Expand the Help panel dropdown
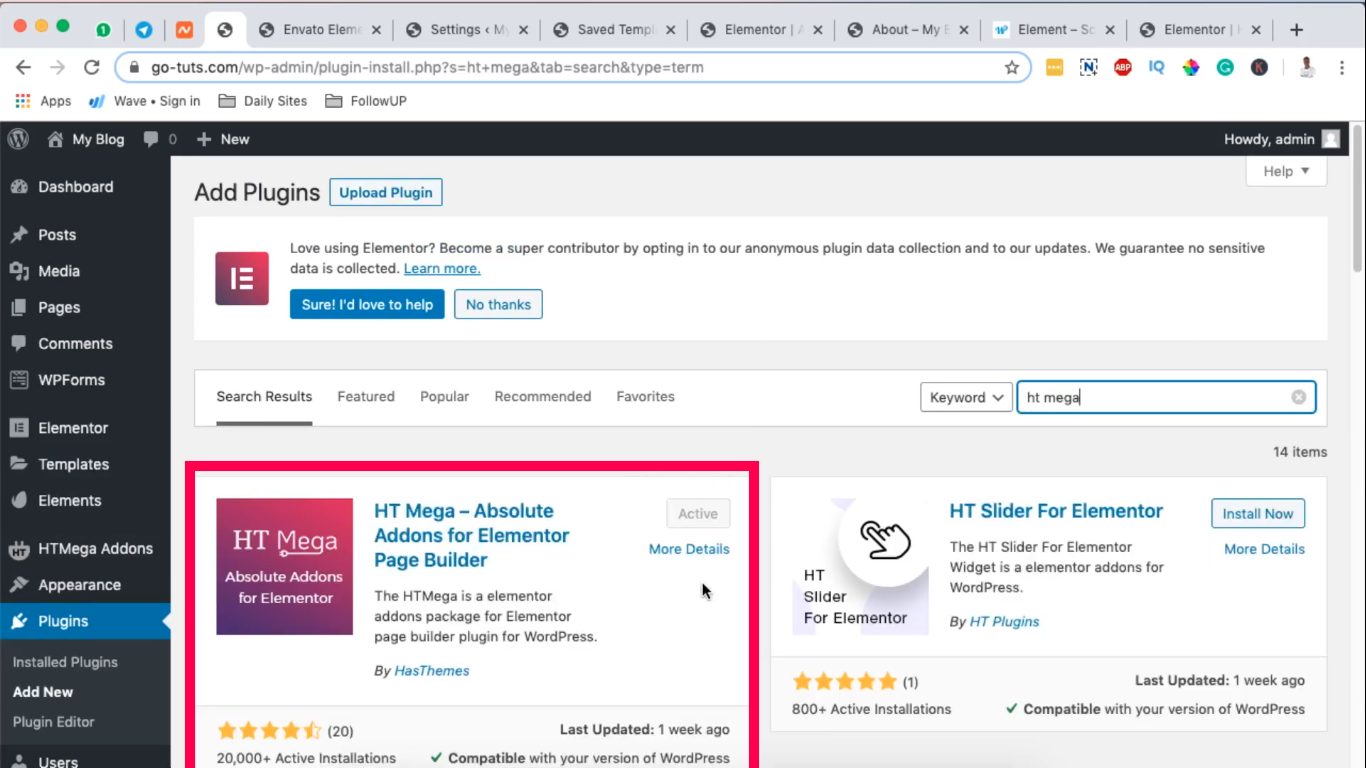The image size is (1366, 768). pos(1286,171)
